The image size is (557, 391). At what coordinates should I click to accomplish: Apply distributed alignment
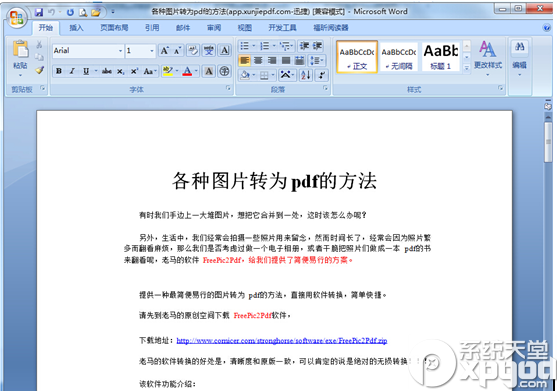pos(299,60)
